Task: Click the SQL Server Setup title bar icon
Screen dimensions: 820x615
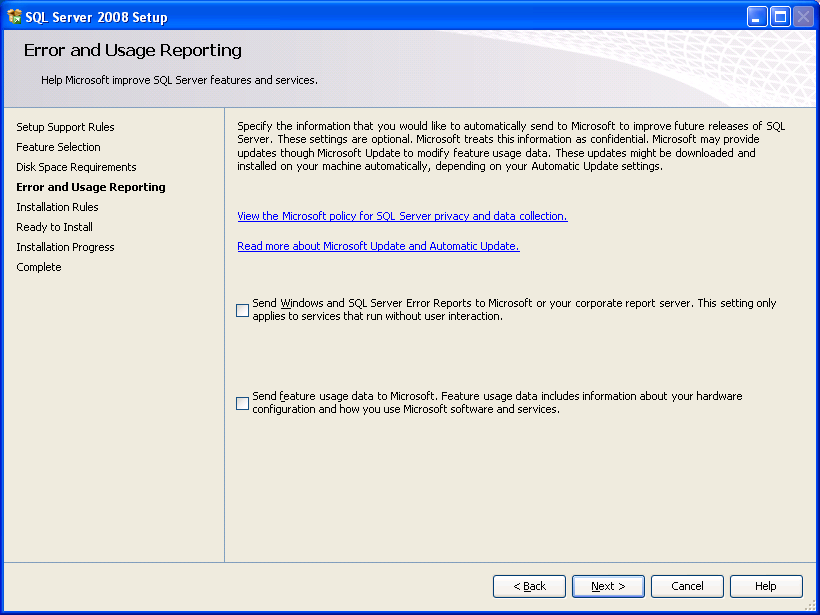Action: [14, 17]
